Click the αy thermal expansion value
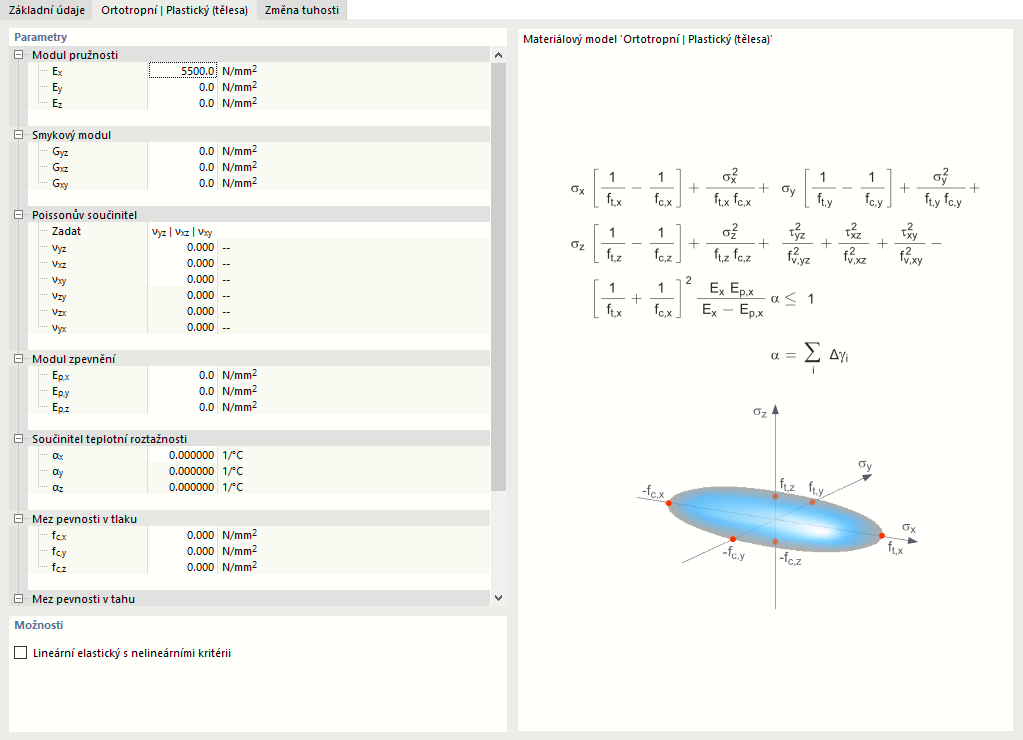1023x740 pixels. [x=183, y=471]
